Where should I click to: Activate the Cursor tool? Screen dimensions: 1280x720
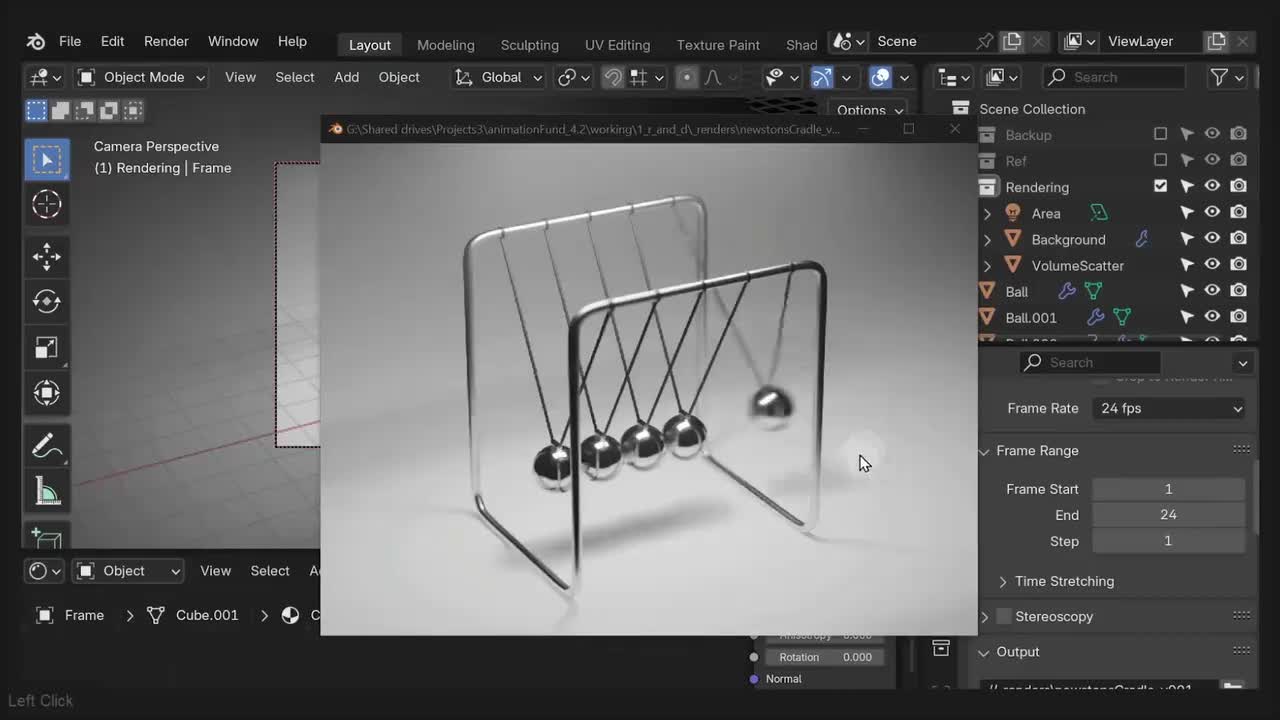click(47, 204)
